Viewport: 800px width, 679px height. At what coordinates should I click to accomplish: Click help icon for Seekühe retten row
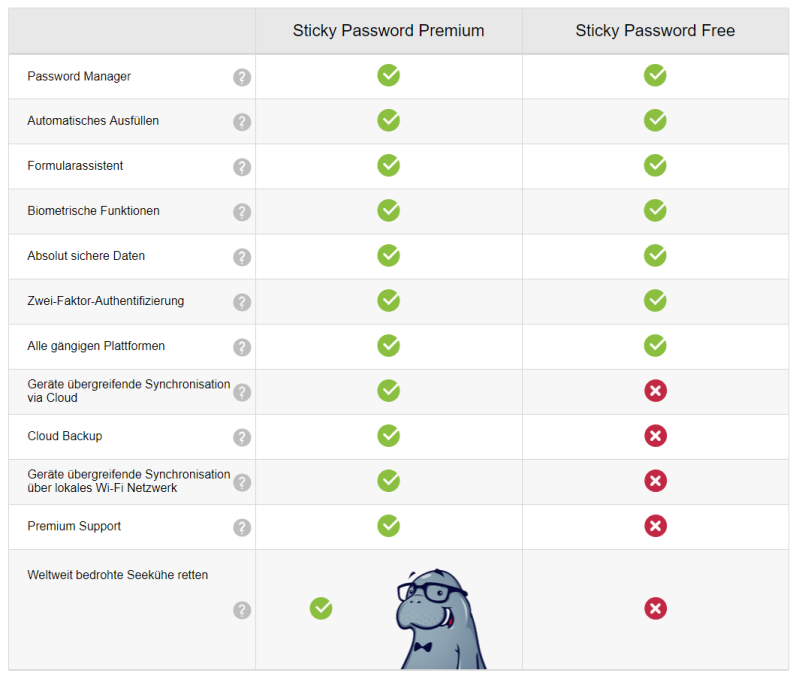pyautogui.click(x=242, y=610)
